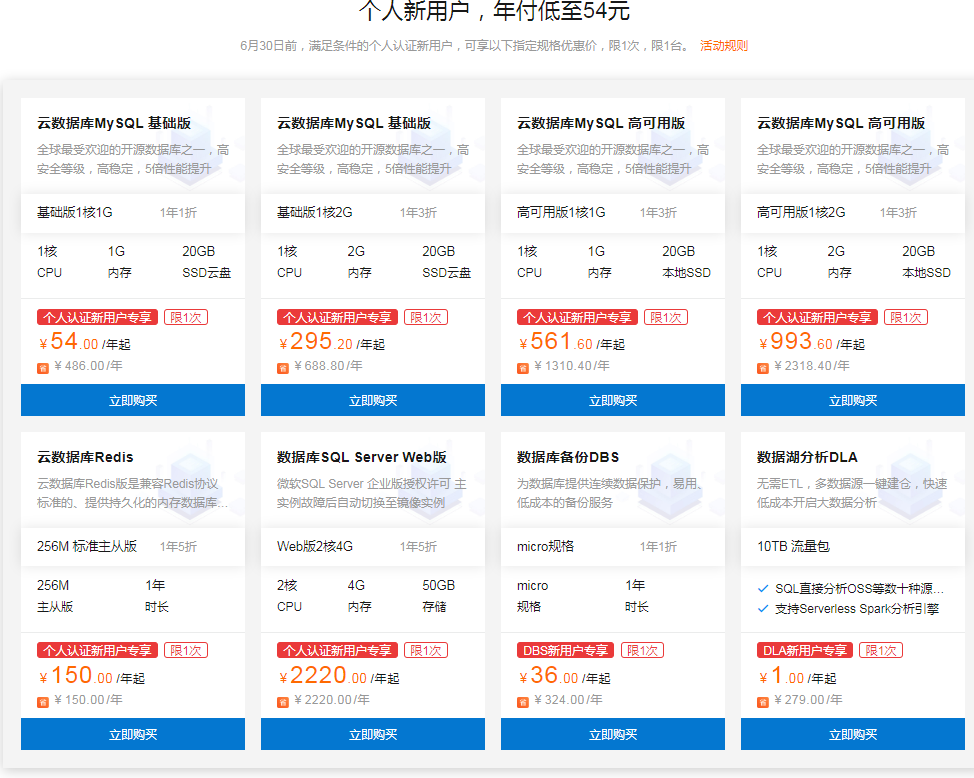Click the savings icon beside ¥279.00/年
Viewport: 974px width, 778px height.
click(x=763, y=702)
